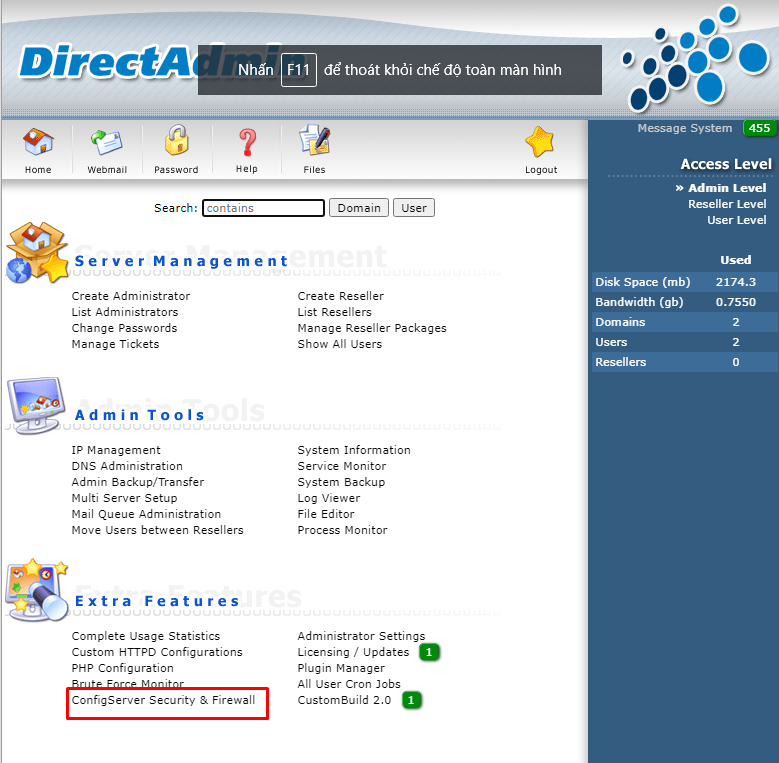Viewport: 779px width, 763px height.
Task: Open Webmail from the toolbar icon
Action: (107, 143)
